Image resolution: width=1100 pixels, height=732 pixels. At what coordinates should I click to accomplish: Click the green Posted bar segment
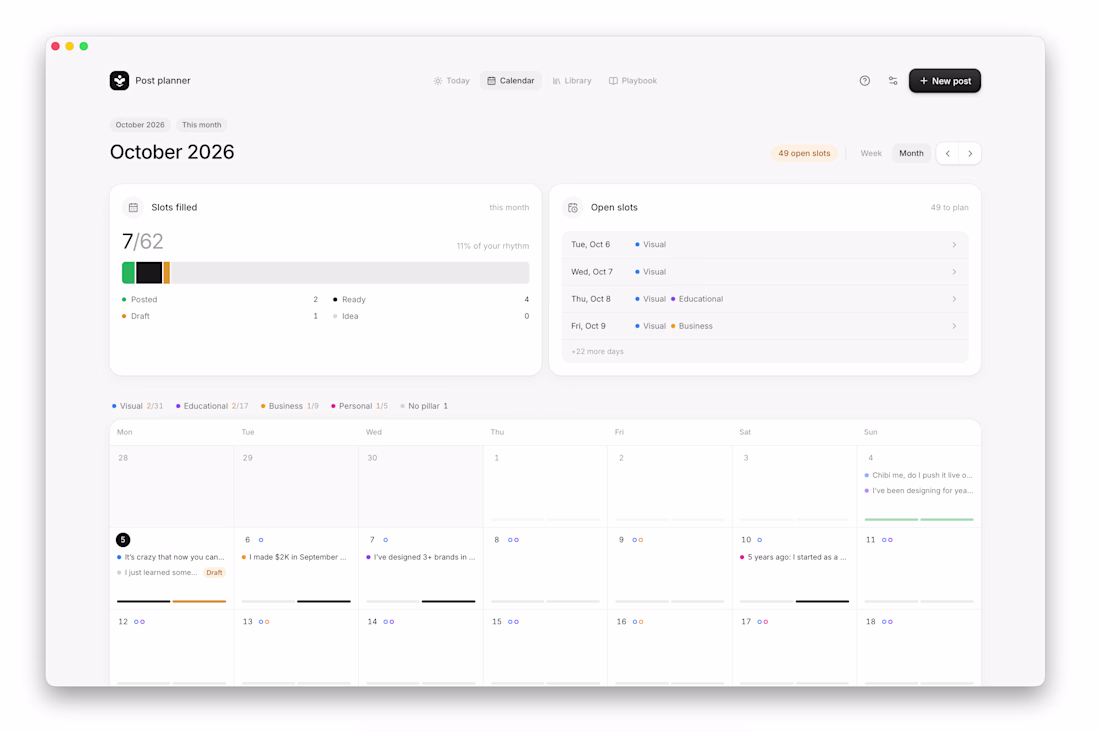coord(128,273)
